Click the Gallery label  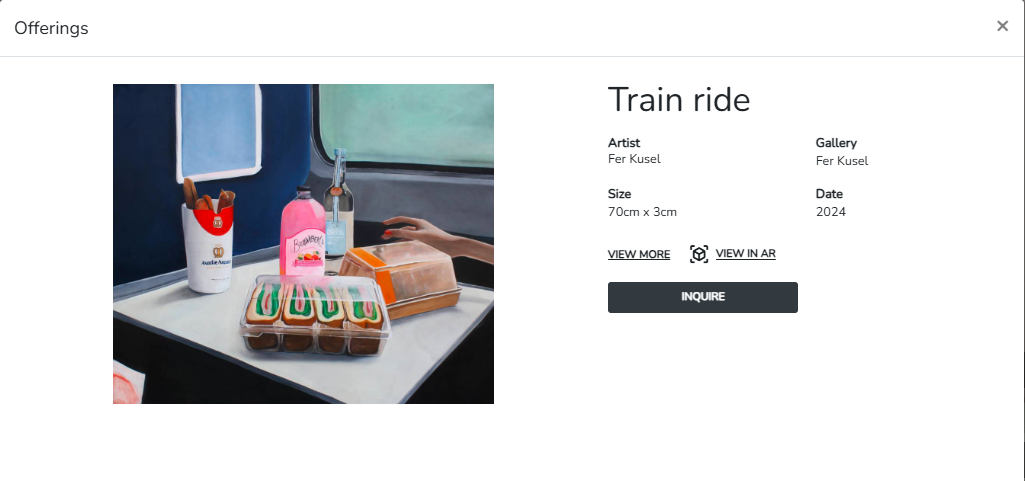coord(836,142)
